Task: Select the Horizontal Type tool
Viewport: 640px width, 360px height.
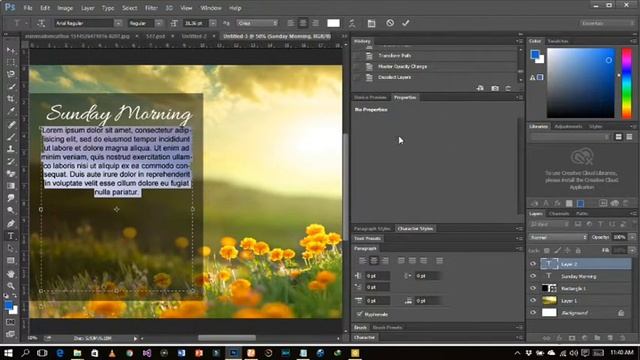Action: [x=11, y=236]
